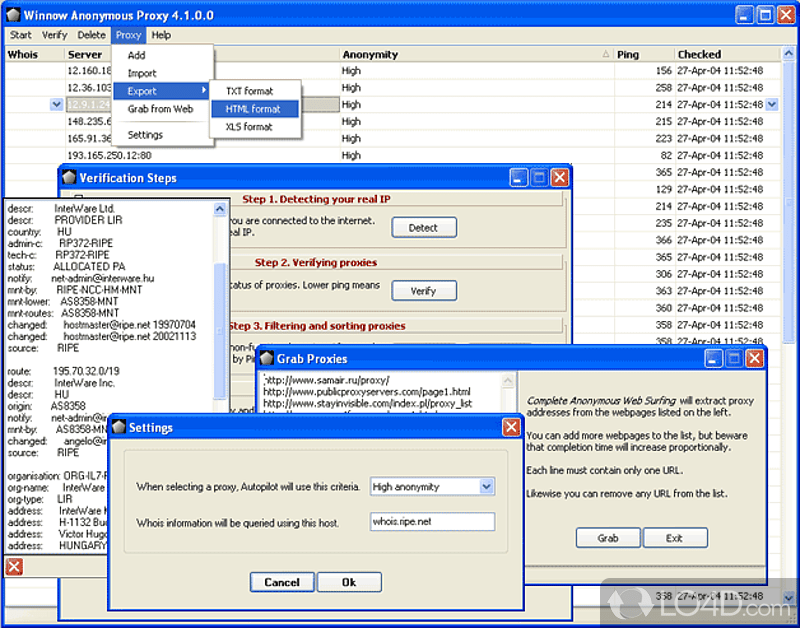The width and height of the screenshot is (800, 628).
Task: Click the Verify button in Step 2
Action: pos(423,291)
